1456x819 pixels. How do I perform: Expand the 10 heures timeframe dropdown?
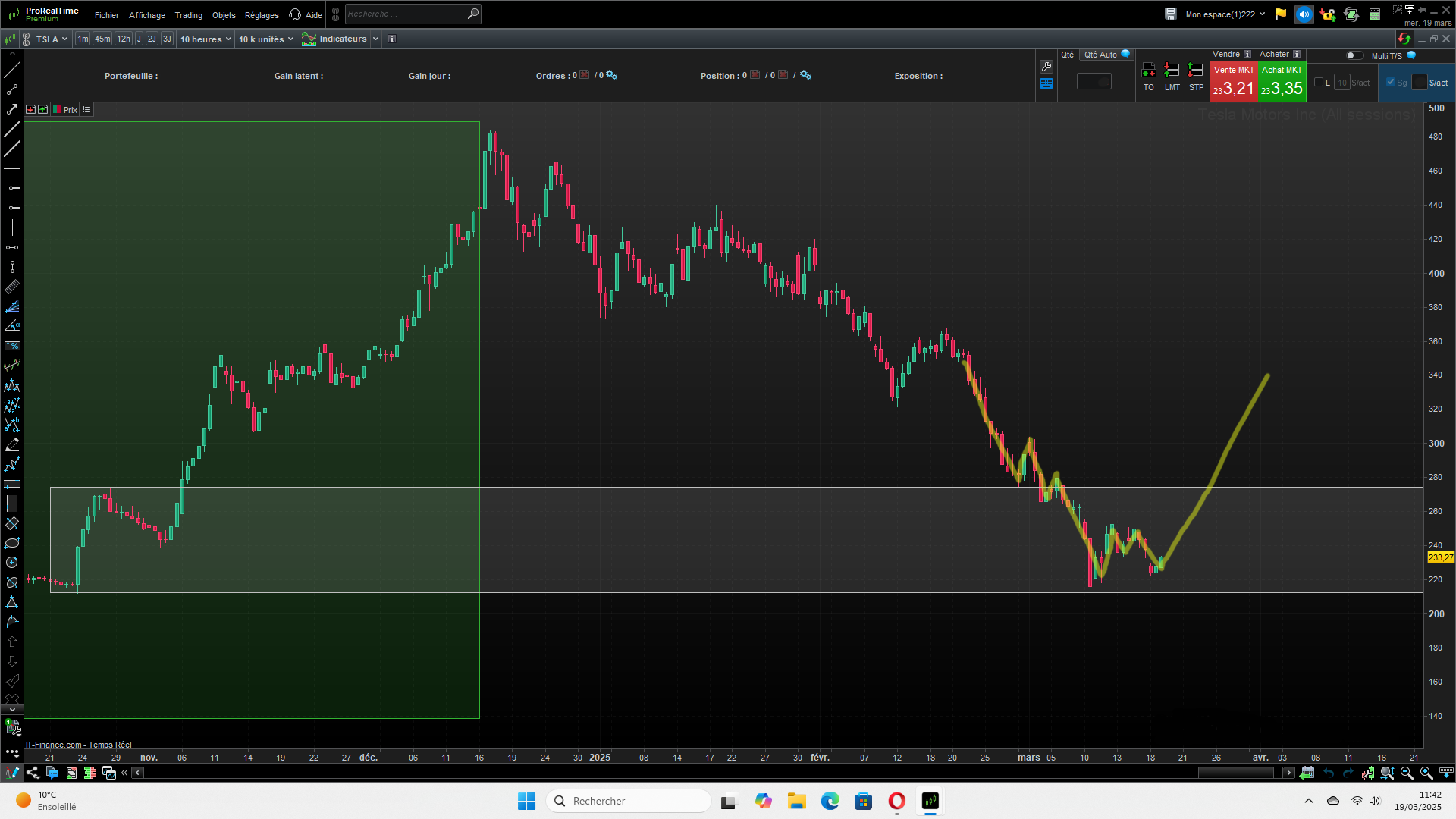[206, 39]
